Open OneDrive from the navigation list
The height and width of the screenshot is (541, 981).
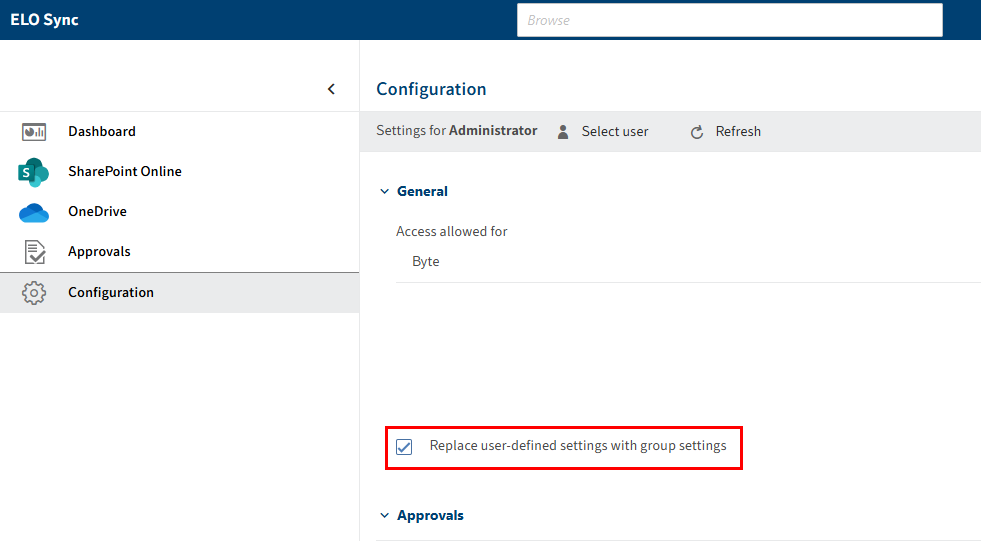coord(97,212)
